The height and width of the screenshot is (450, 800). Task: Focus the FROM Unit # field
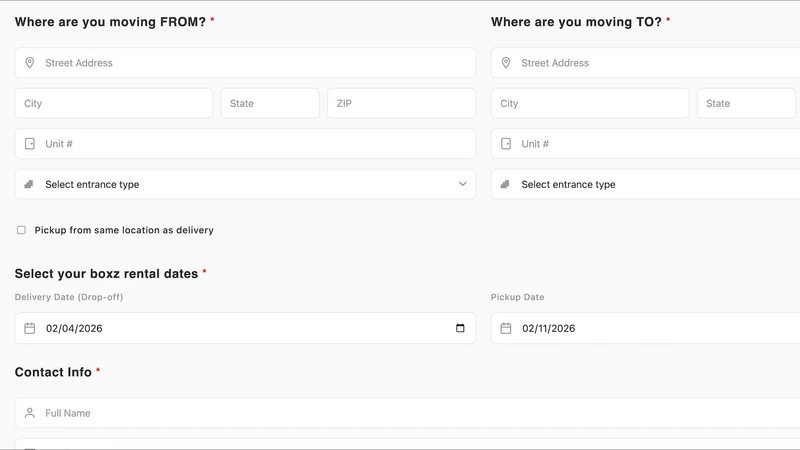point(245,144)
